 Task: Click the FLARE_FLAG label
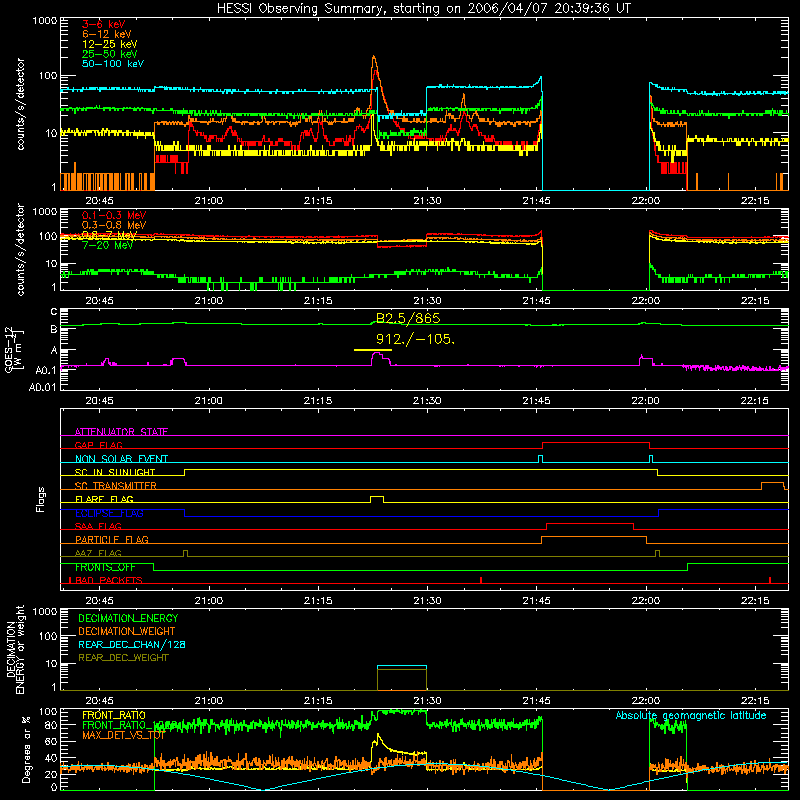pyautogui.click(x=104, y=499)
